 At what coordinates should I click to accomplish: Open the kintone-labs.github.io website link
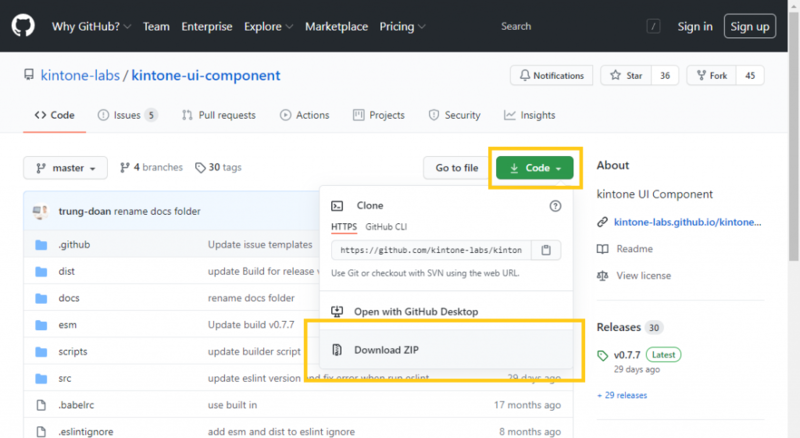point(687,222)
